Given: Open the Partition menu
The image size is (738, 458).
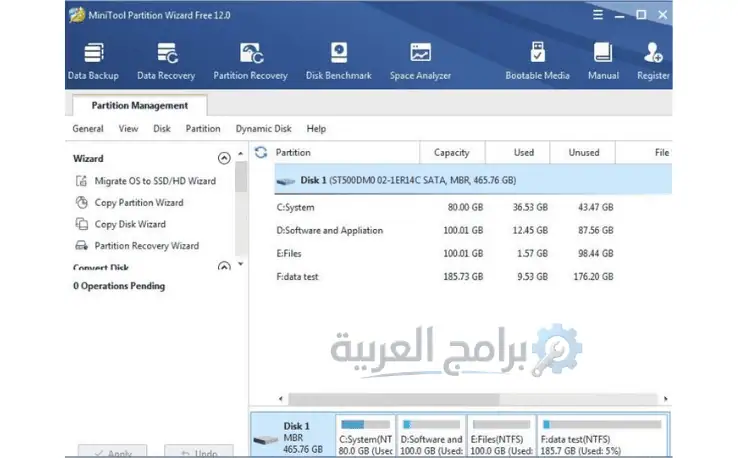Looking at the screenshot, I should coord(203,129).
